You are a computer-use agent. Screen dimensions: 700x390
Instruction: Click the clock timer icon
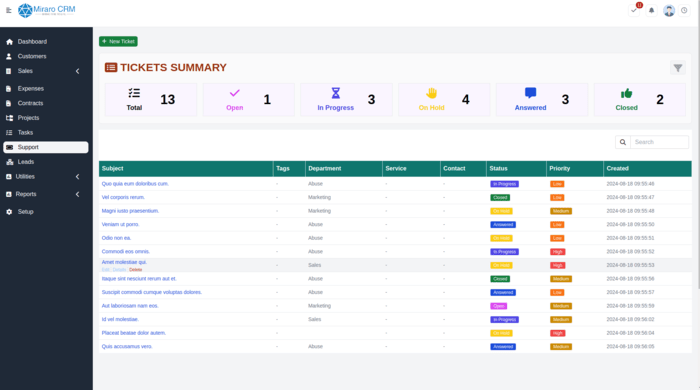[x=684, y=10]
